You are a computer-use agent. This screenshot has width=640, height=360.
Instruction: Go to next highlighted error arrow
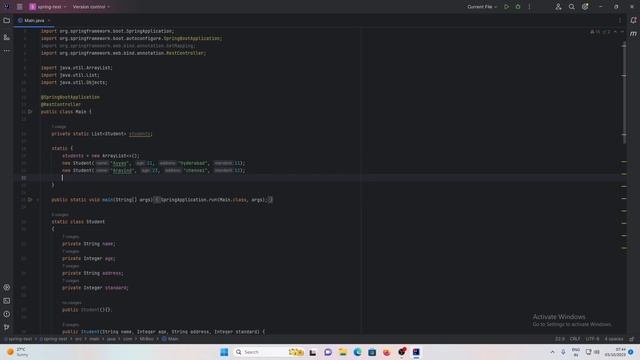coord(622,32)
